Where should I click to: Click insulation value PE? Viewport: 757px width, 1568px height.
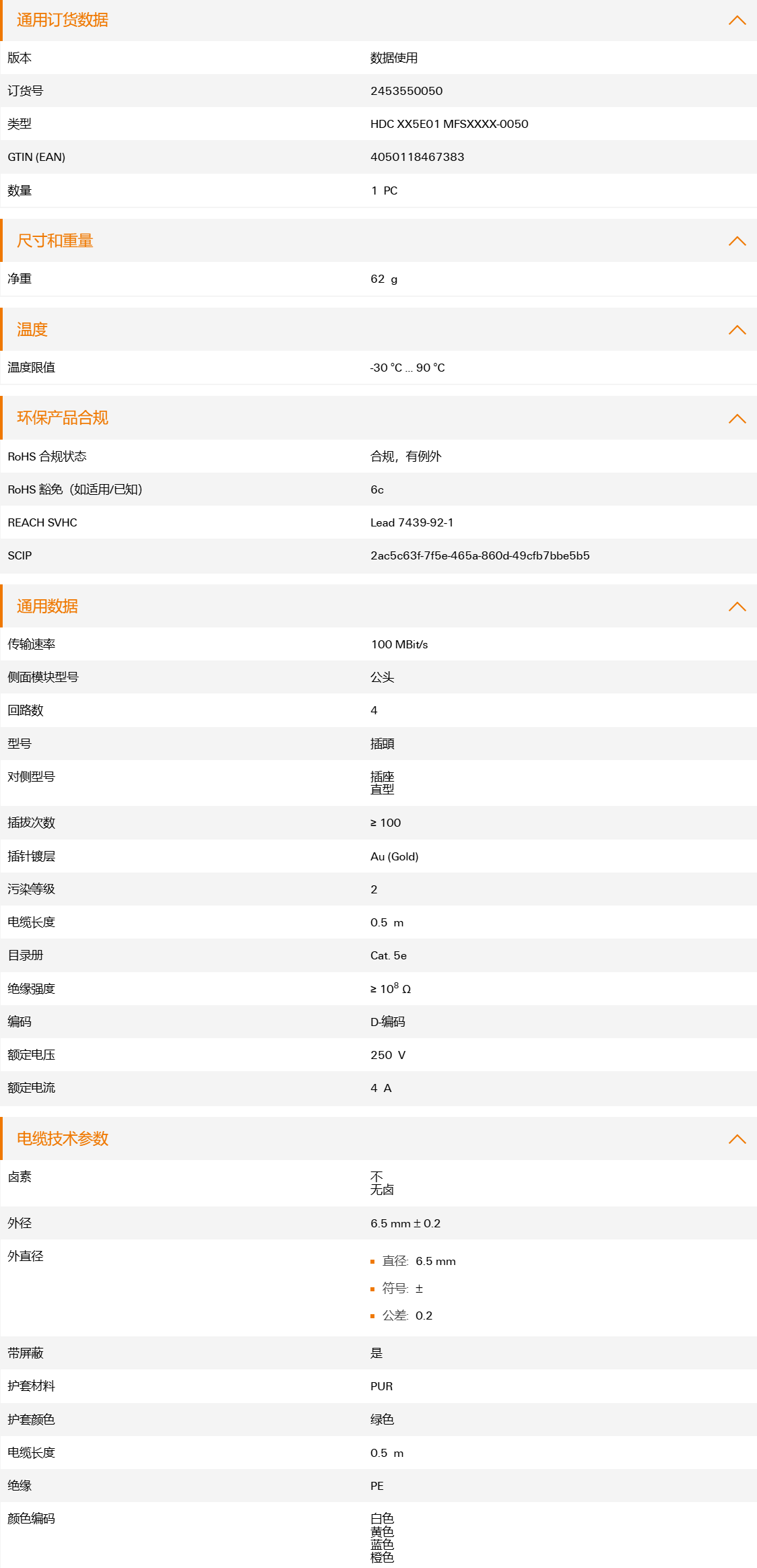pos(377,1486)
